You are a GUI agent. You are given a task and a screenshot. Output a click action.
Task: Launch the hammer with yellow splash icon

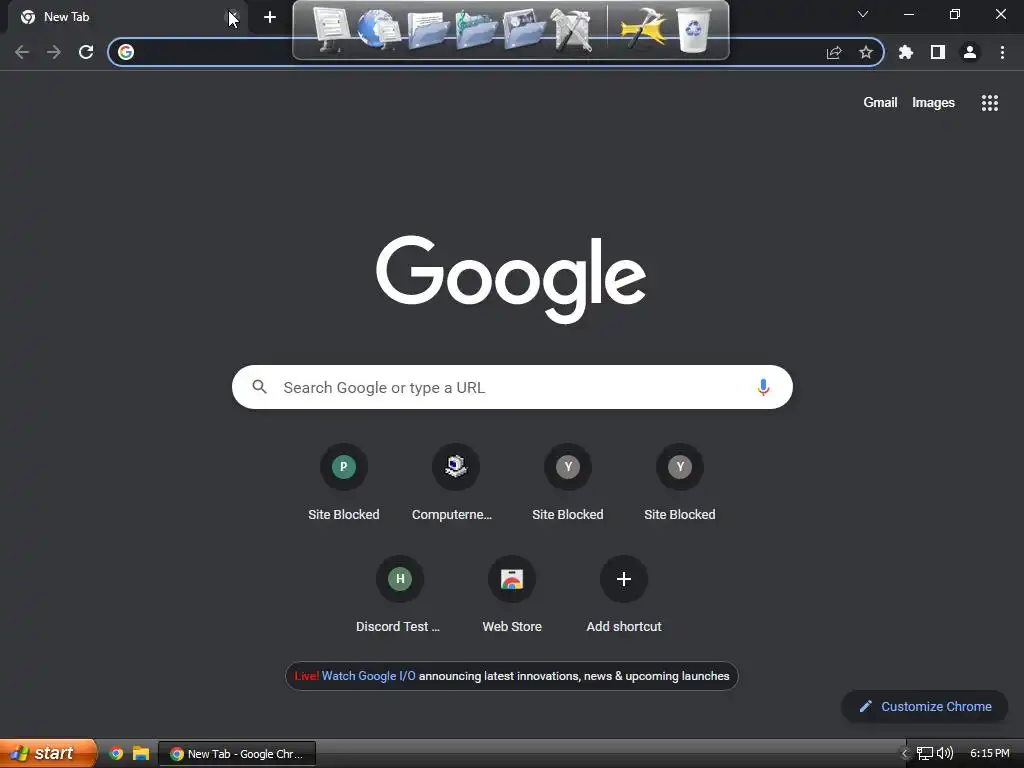[x=643, y=29]
